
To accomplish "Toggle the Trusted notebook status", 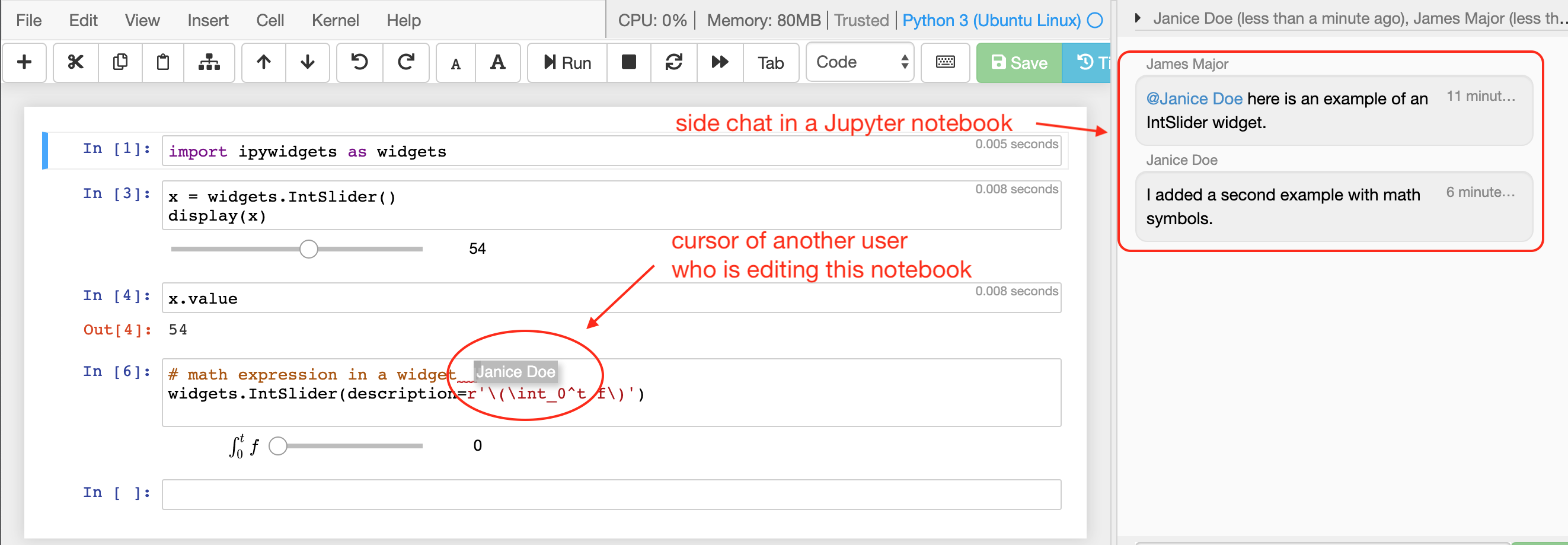I will click(x=861, y=21).
